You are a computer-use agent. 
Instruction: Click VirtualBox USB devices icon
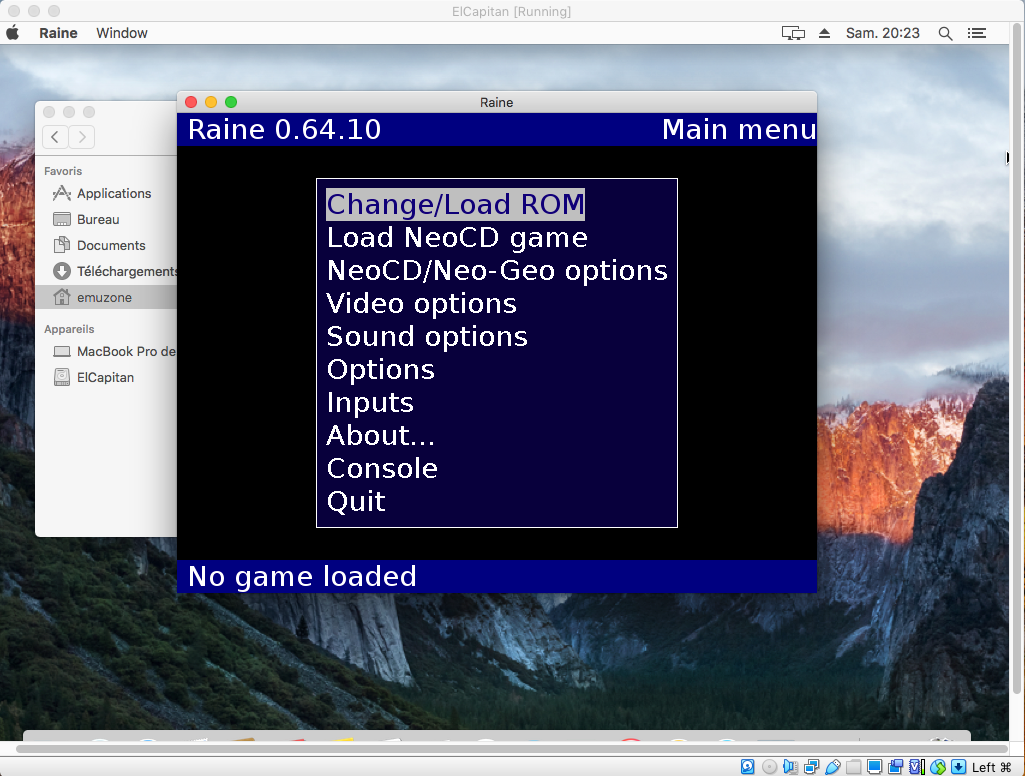(833, 767)
